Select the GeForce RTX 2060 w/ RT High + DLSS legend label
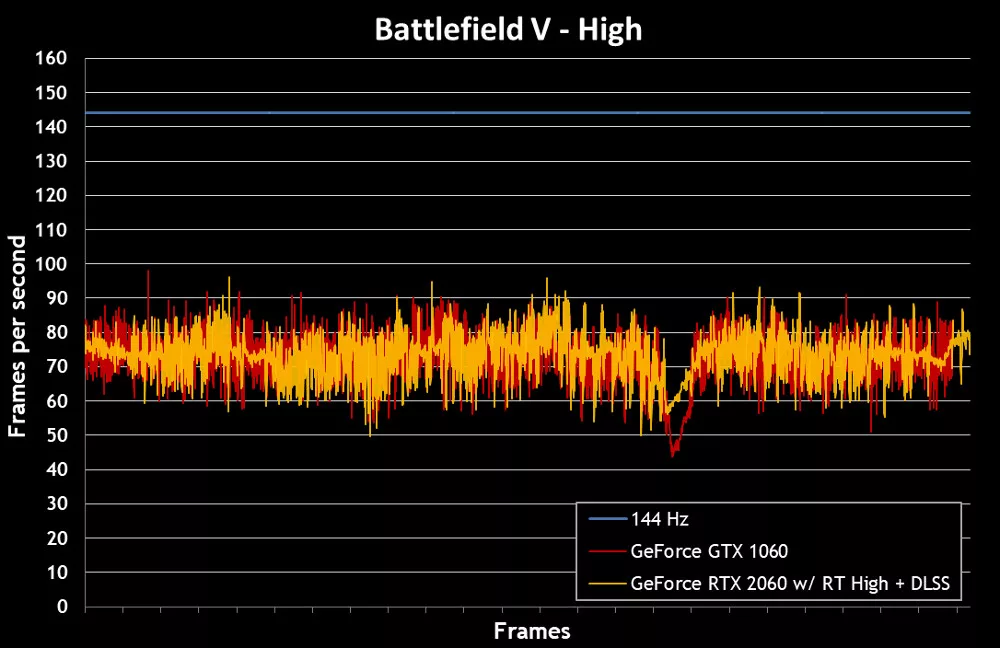The image size is (1000, 648). coord(790,584)
